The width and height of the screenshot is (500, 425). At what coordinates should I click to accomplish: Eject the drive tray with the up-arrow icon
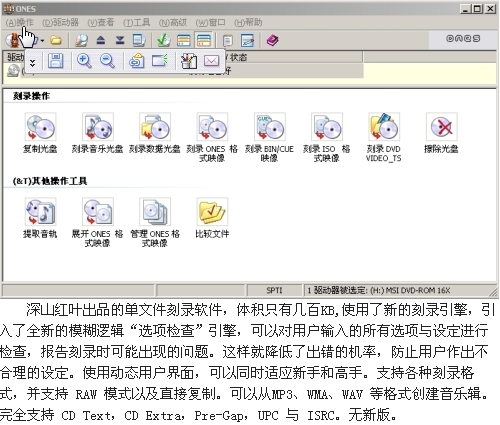click(101, 41)
